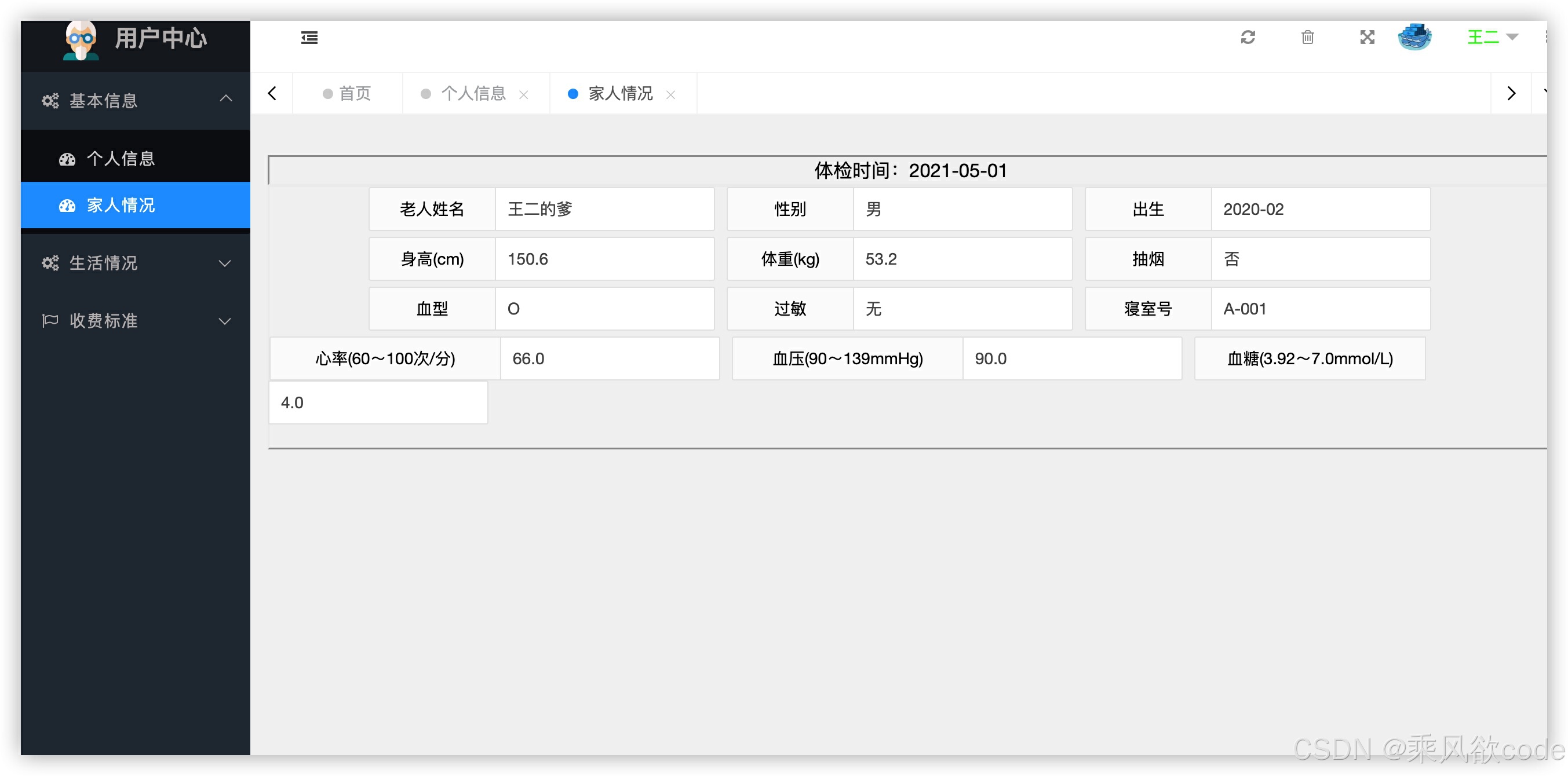Open 个人信息 in the sidebar
The image size is (1568, 776).
click(x=121, y=159)
